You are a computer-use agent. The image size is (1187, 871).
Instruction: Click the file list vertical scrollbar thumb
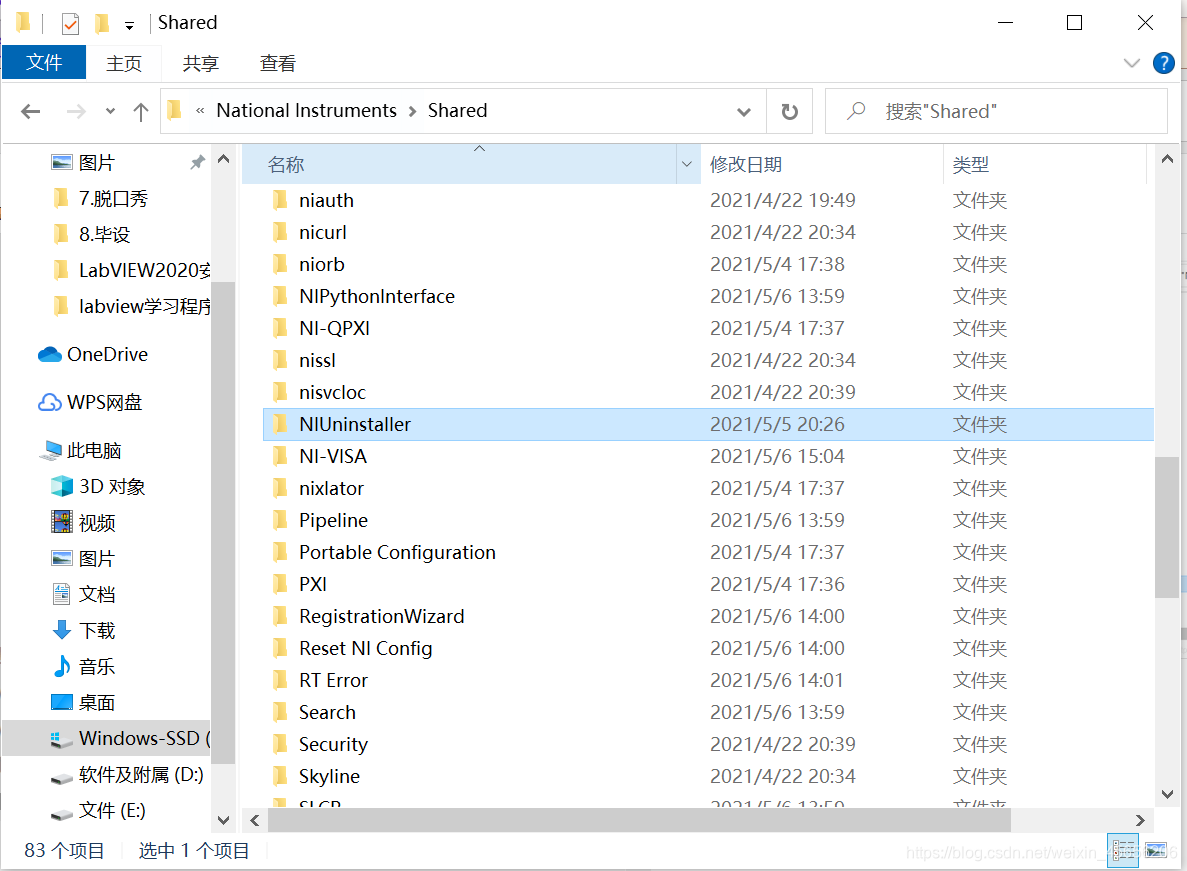pos(1167,527)
